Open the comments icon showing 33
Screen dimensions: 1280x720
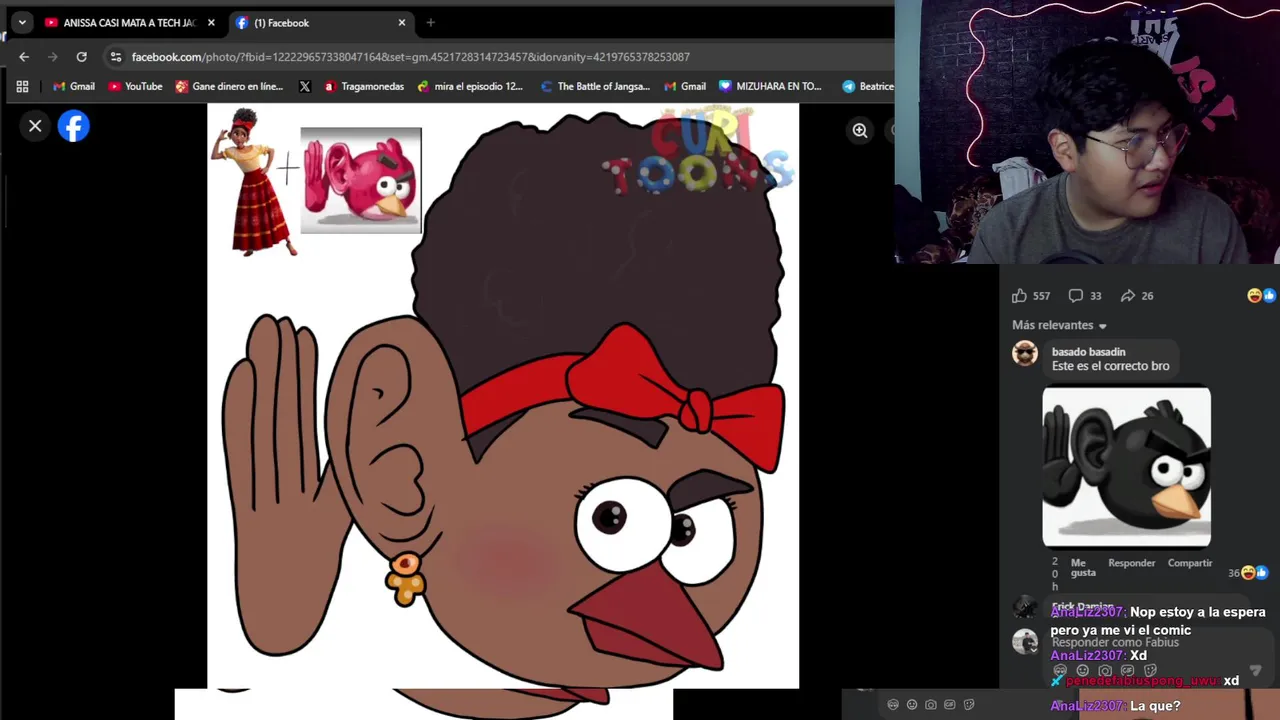(x=1076, y=295)
